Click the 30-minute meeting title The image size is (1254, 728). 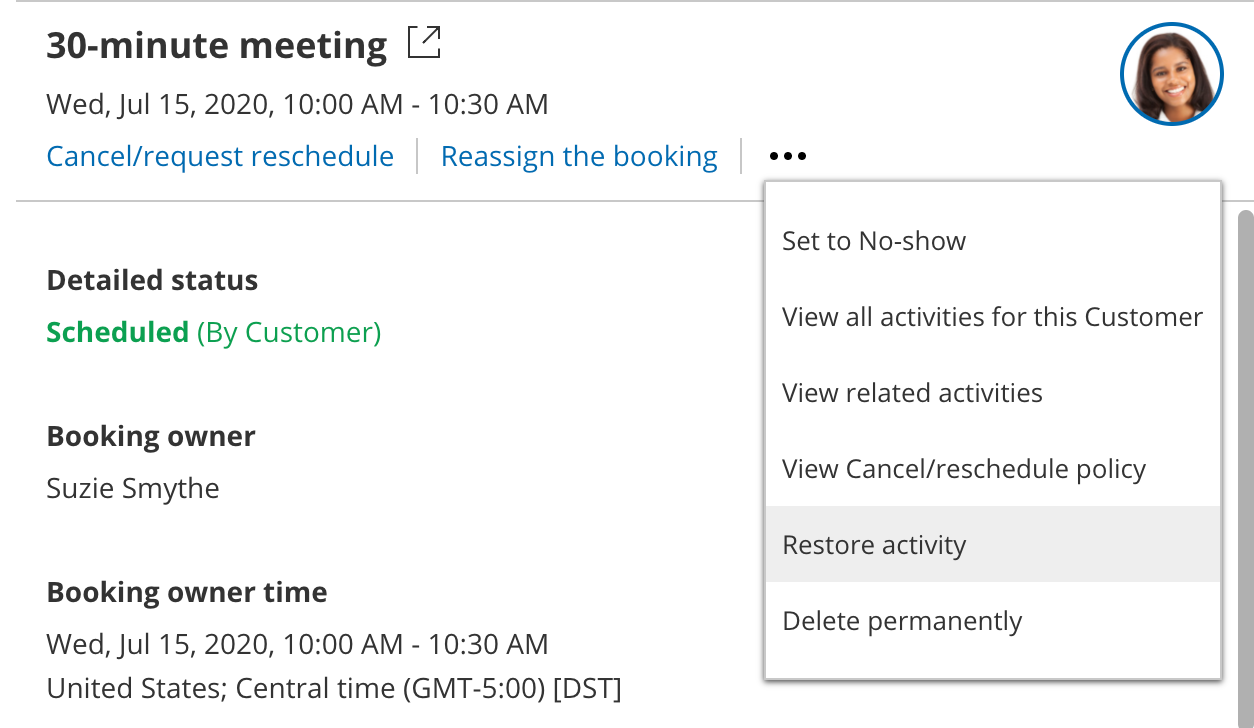[216, 46]
